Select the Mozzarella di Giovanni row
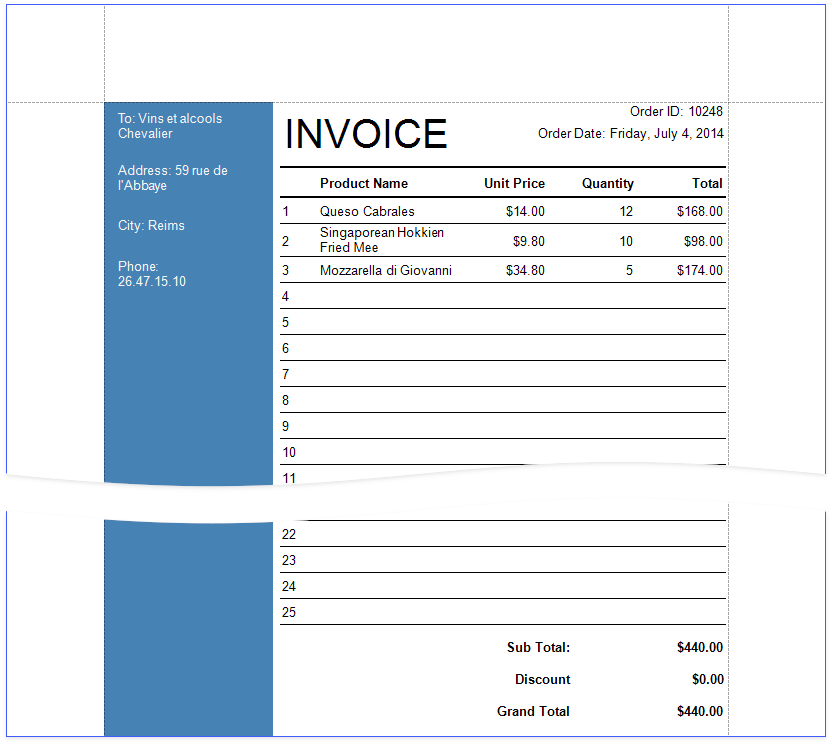 pos(386,270)
